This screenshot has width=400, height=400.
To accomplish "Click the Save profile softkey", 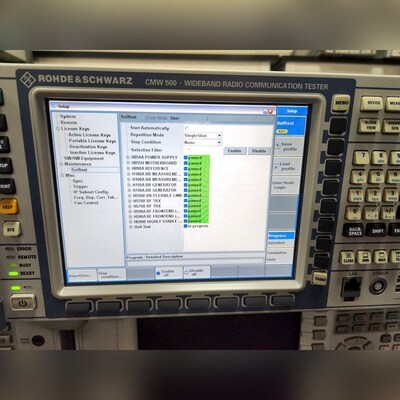I will tap(289, 146).
